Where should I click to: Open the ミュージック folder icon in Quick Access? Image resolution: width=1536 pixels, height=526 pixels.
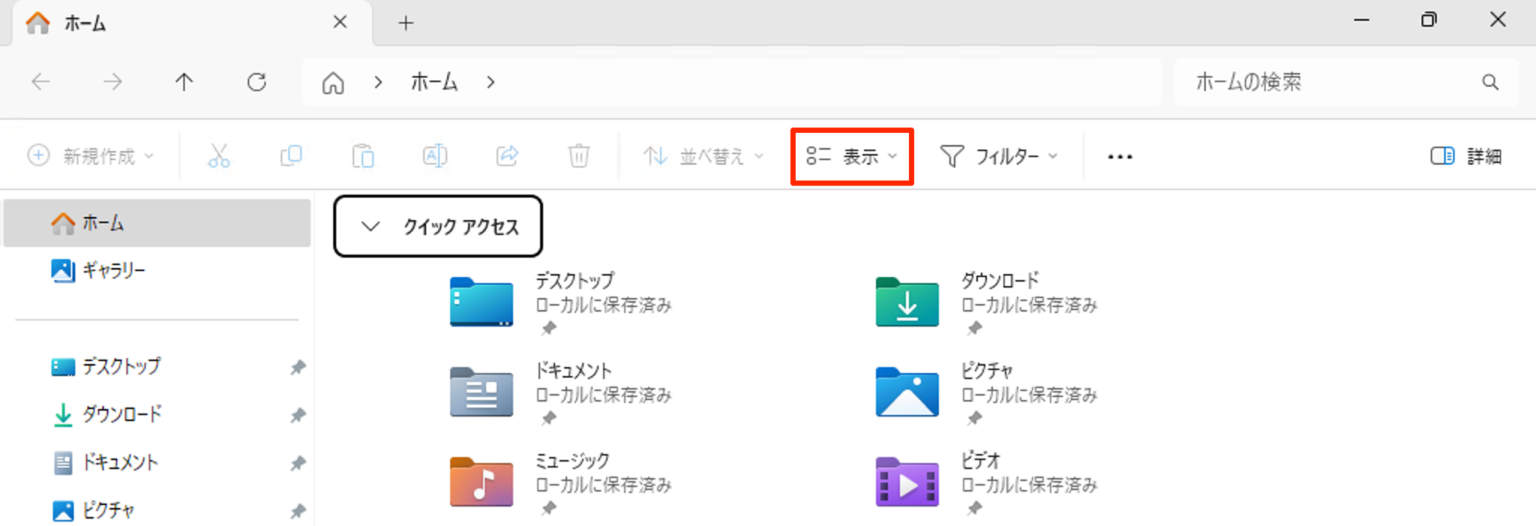482,481
